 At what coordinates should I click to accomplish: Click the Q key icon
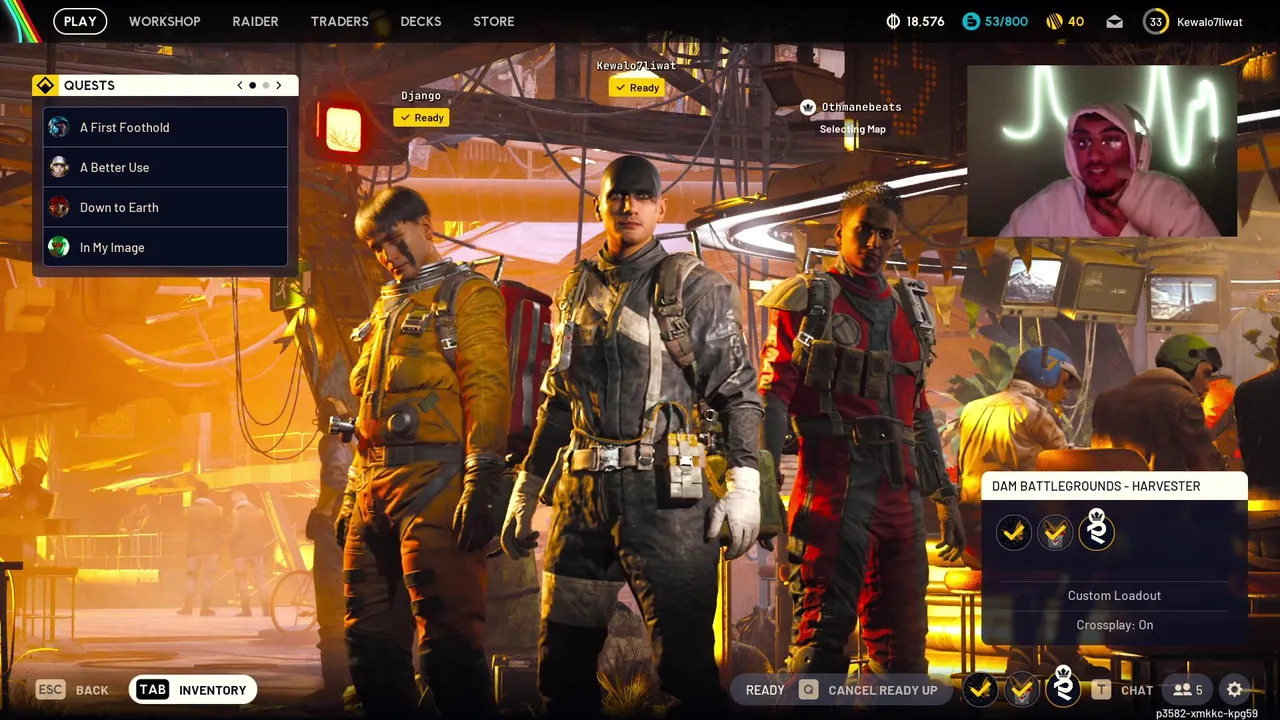(808, 689)
